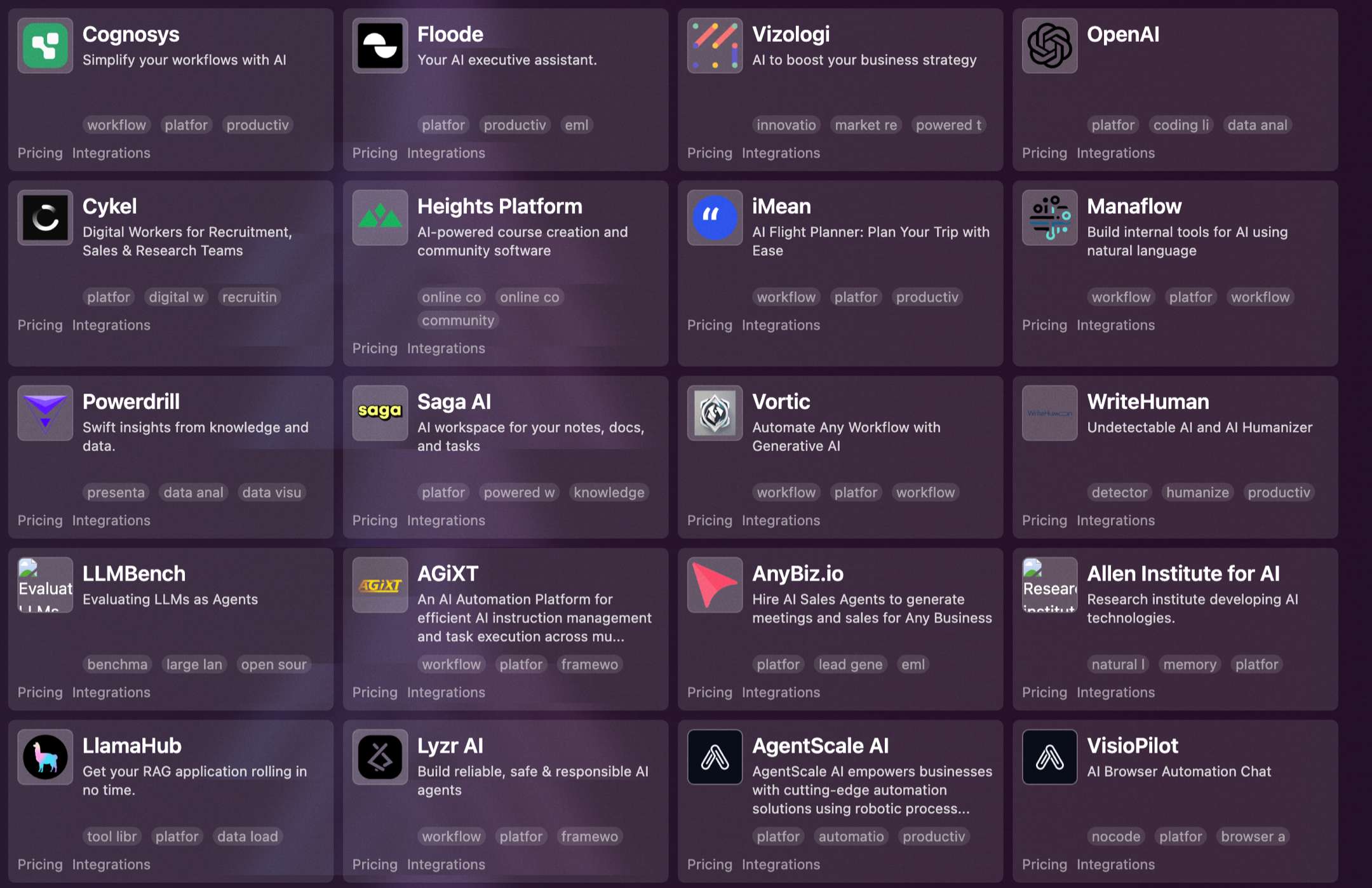Click the AnyBiz.io red arrow icon
The width and height of the screenshot is (1372, 888).
715,584
